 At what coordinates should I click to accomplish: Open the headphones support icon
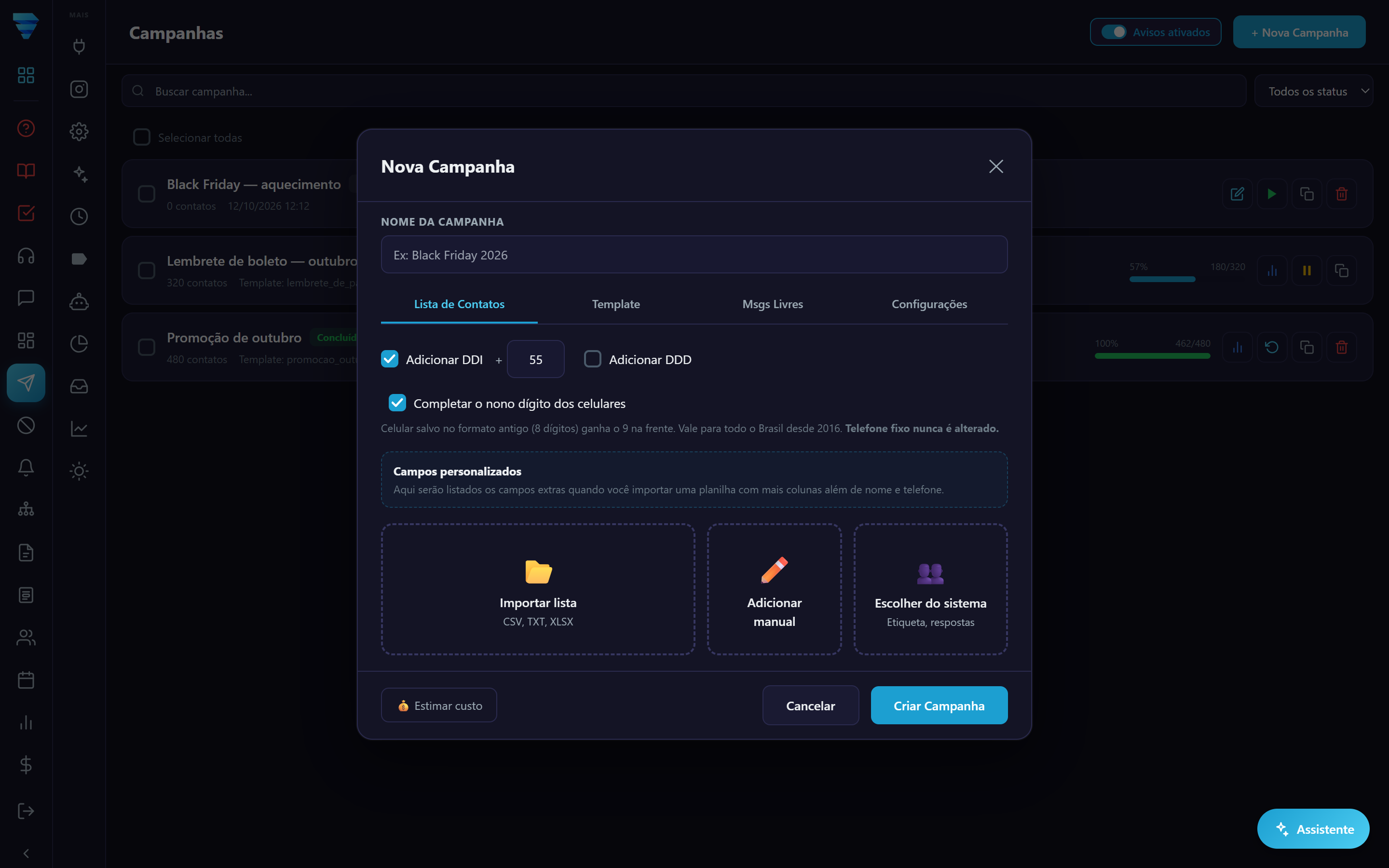26,256
